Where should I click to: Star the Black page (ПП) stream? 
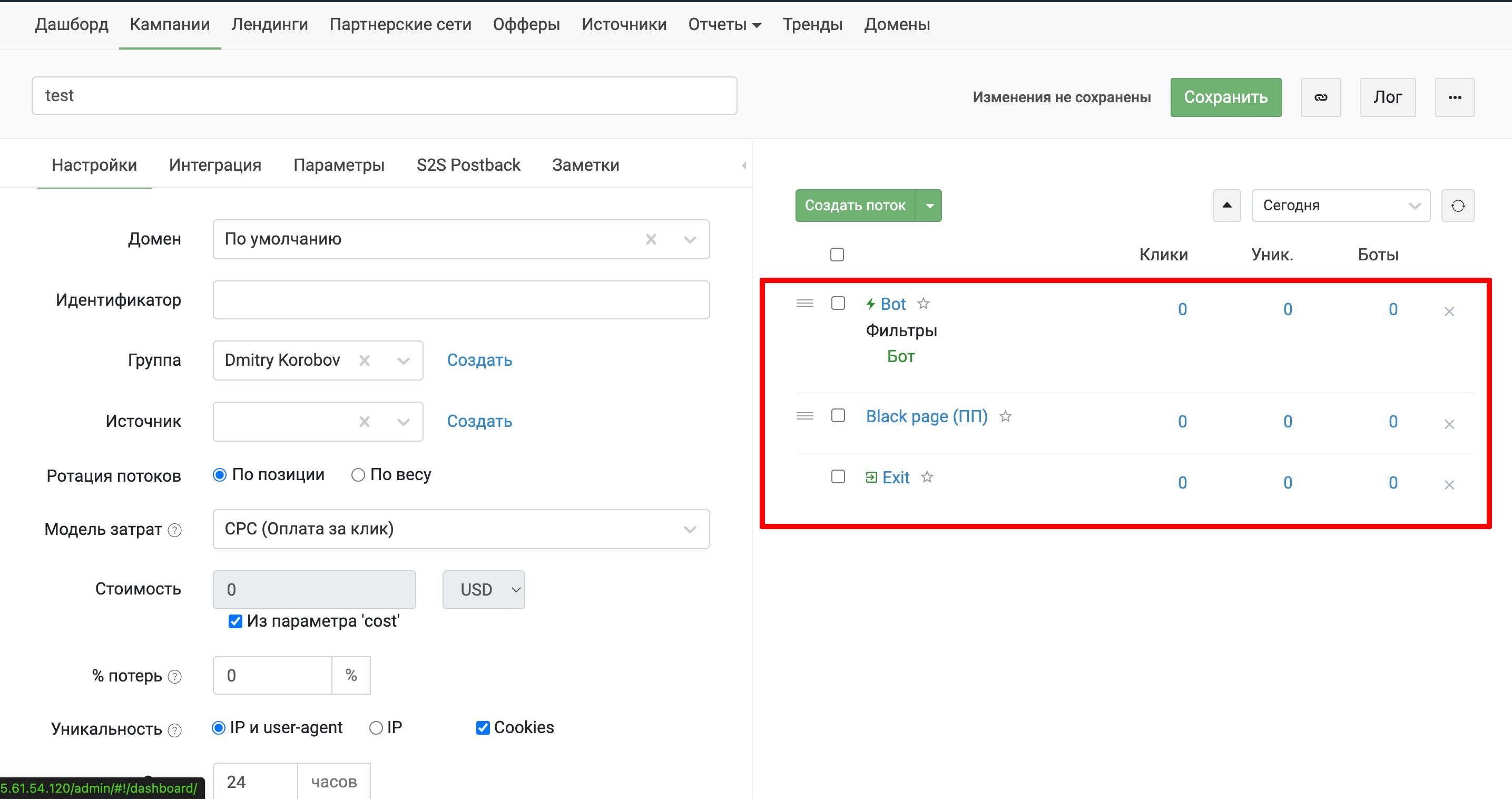[x=1006, y=416]
